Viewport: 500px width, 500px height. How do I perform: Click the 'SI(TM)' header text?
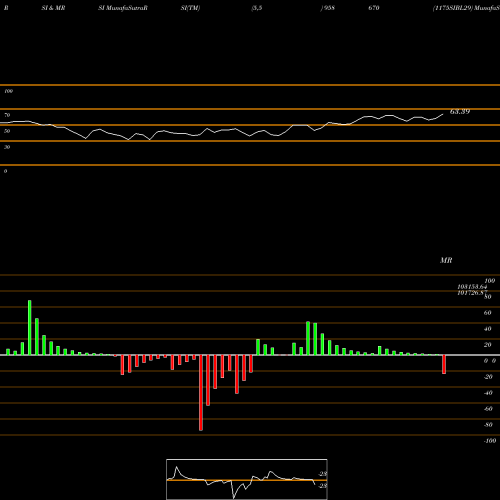pyautogui.click(x=190, y=8)
